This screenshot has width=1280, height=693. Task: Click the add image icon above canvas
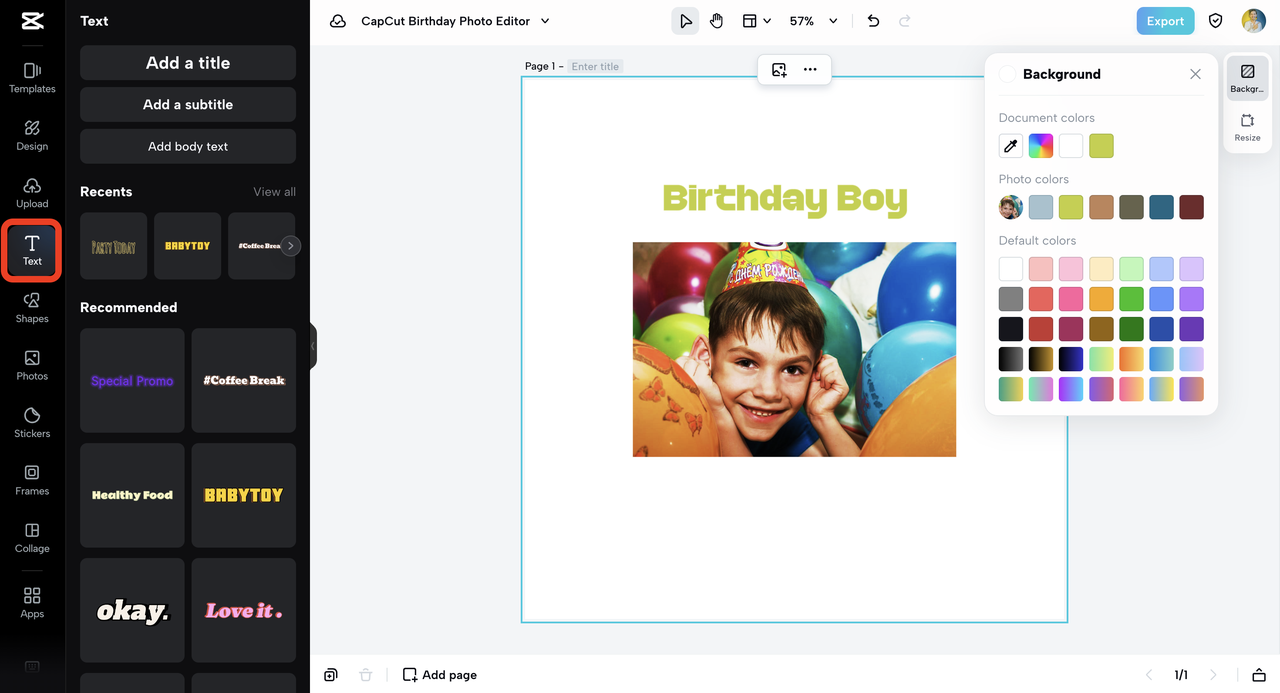(x=779, y=70)
